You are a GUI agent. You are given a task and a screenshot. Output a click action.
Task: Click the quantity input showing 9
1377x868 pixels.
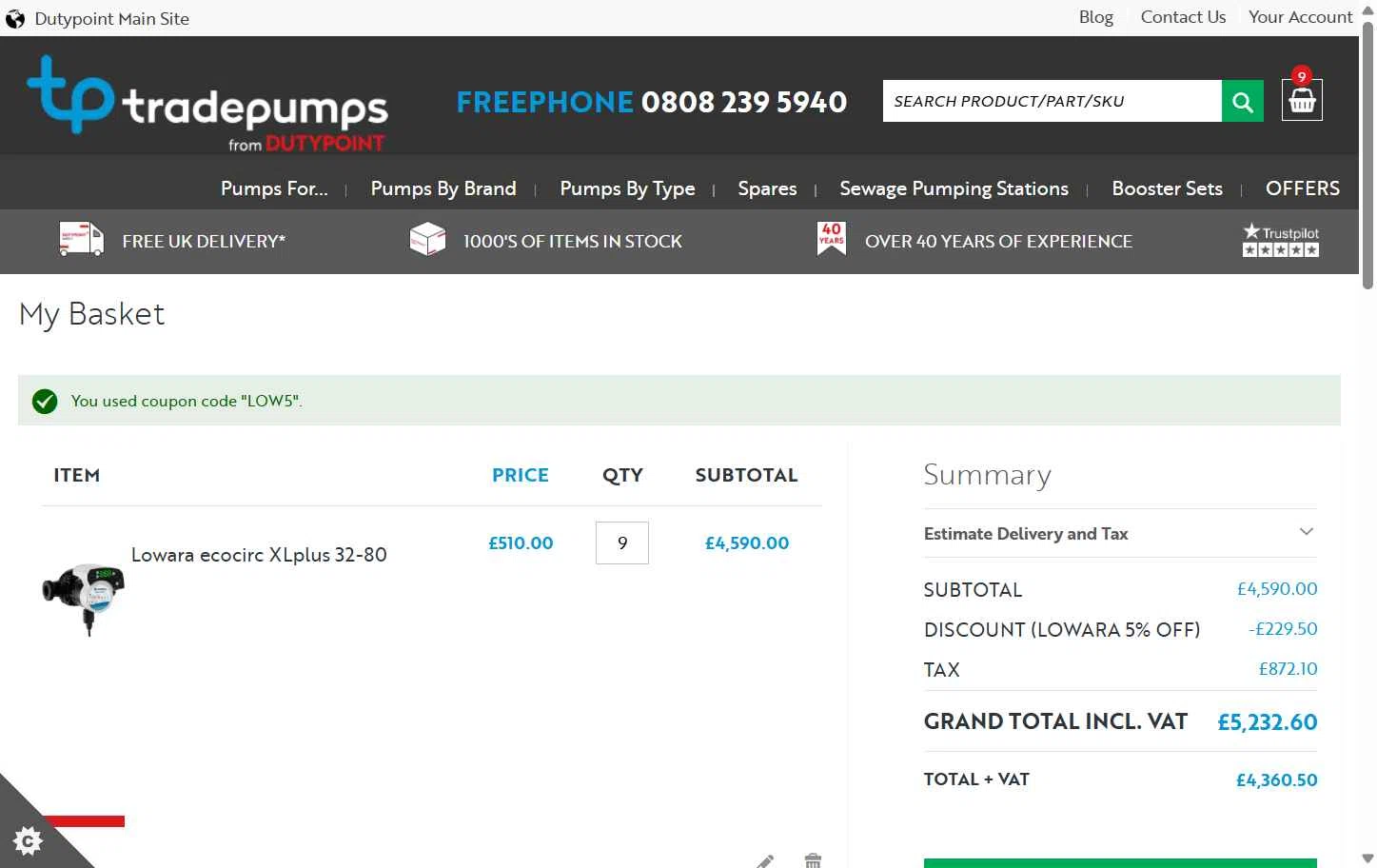pos(622,542)
